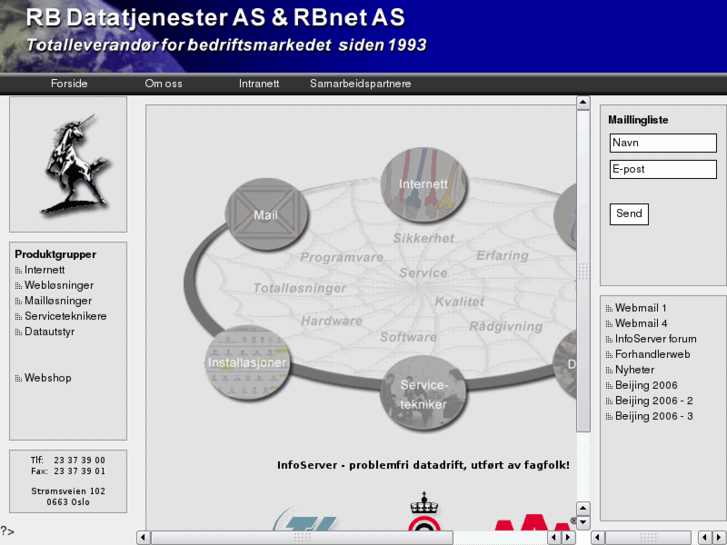Viewport: 727px width, 545px height.
Task: Select Samarbeidspartnere in the navigation bar
Action: [360, 84]
